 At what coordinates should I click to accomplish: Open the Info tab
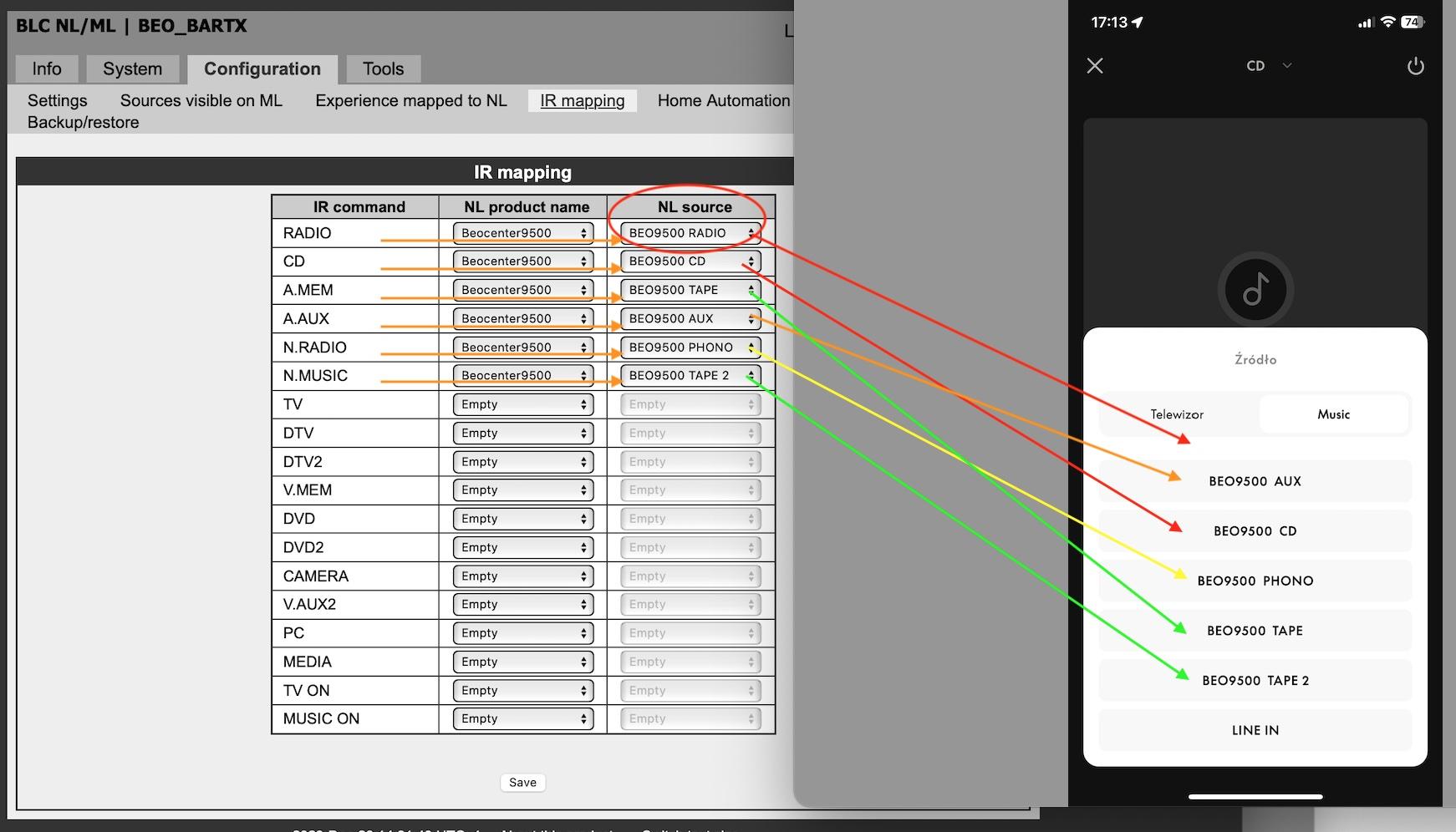(x=47, y=69)
